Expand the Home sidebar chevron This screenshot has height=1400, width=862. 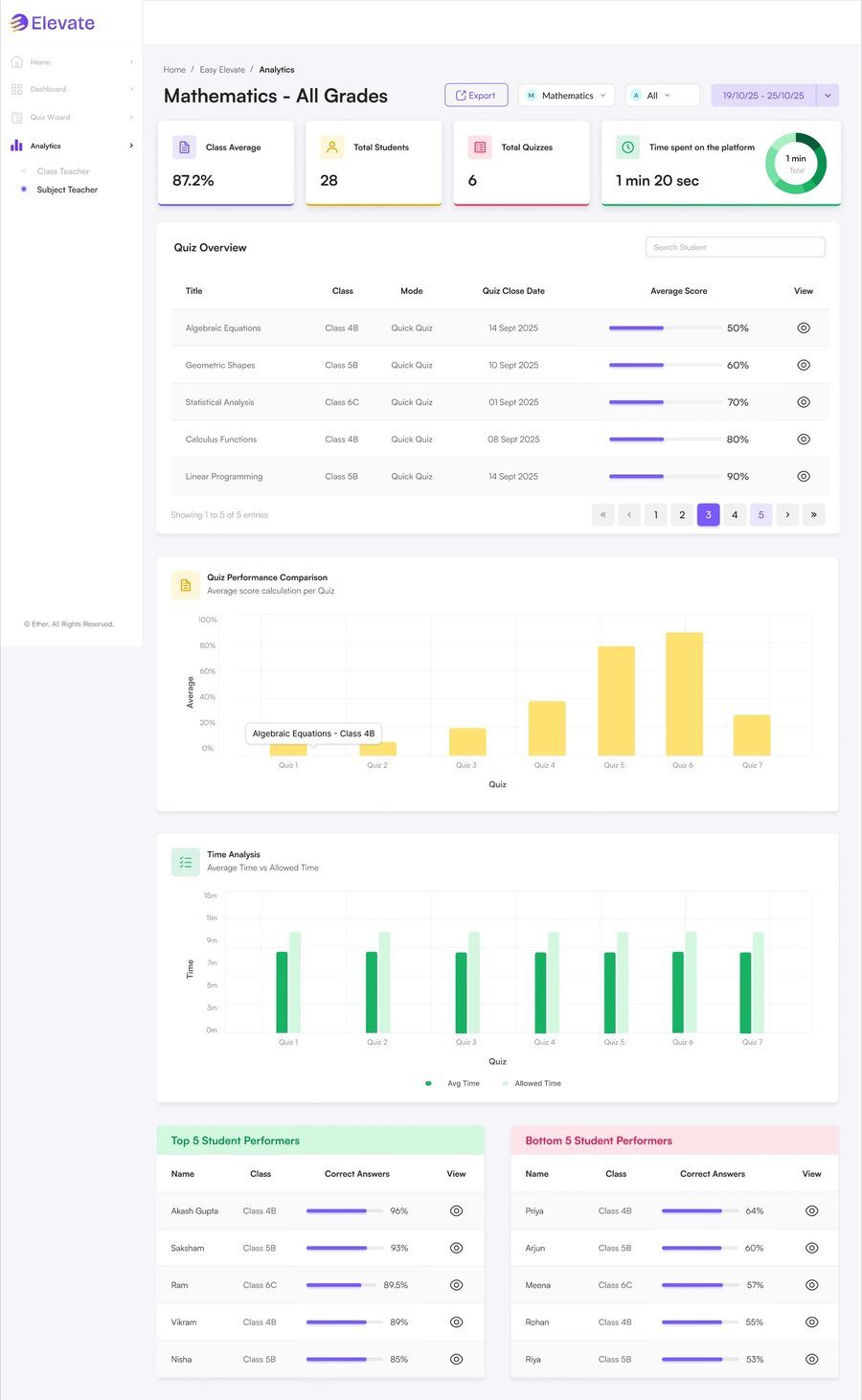coord(131,62)
